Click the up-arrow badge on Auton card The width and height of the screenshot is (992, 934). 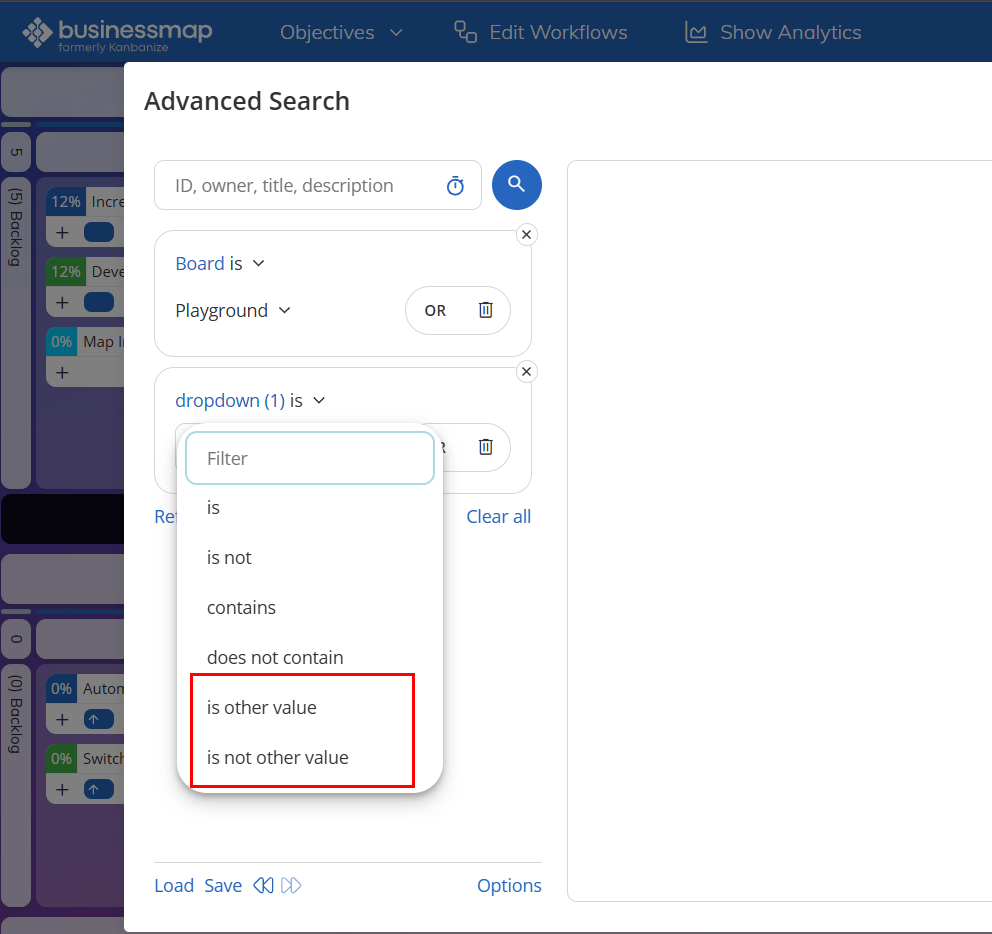click(99, 719)
